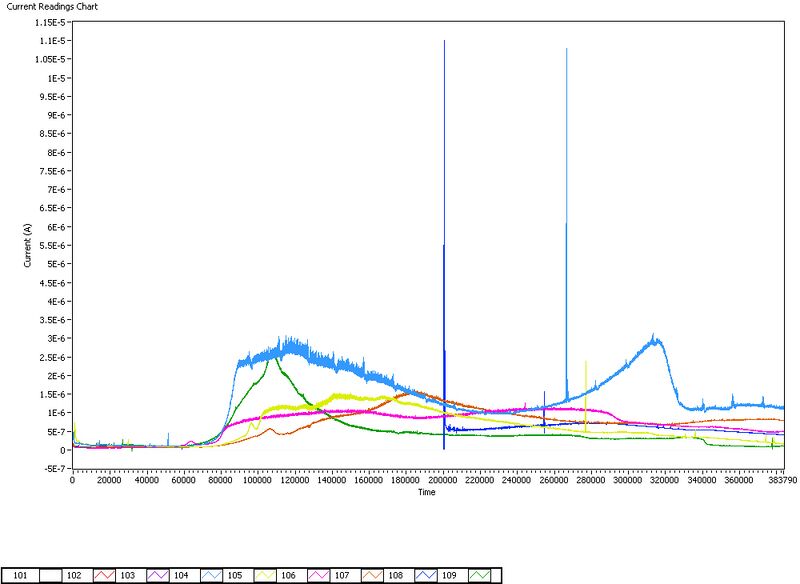Click the -5E-7 minimum value on Current axis

[x=56, y=468]
